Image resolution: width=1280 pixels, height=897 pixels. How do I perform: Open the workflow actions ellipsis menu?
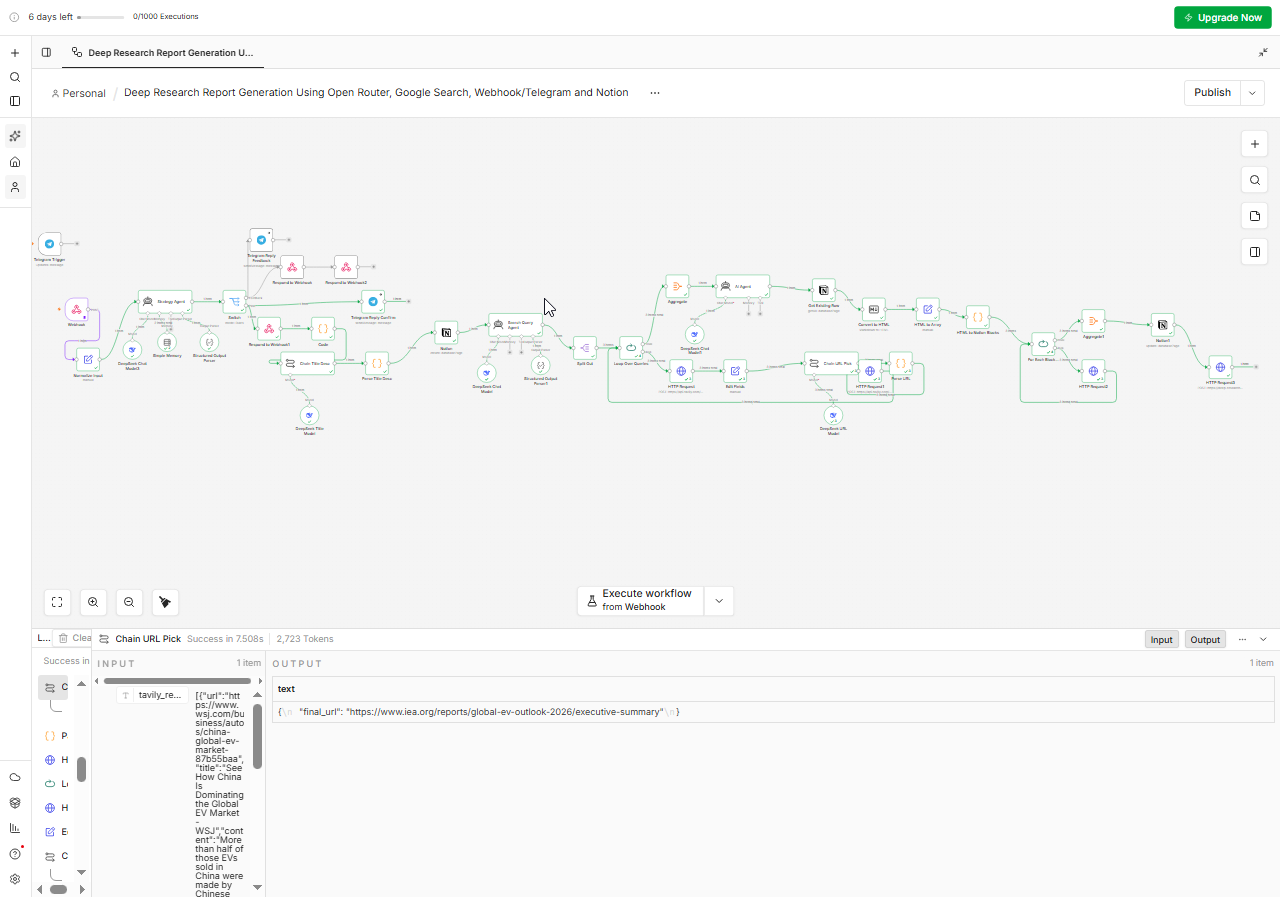pyautogui.click(x=655, y=93)
